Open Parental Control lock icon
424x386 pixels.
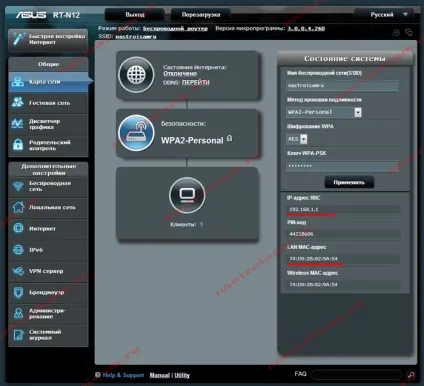point(18,145)
